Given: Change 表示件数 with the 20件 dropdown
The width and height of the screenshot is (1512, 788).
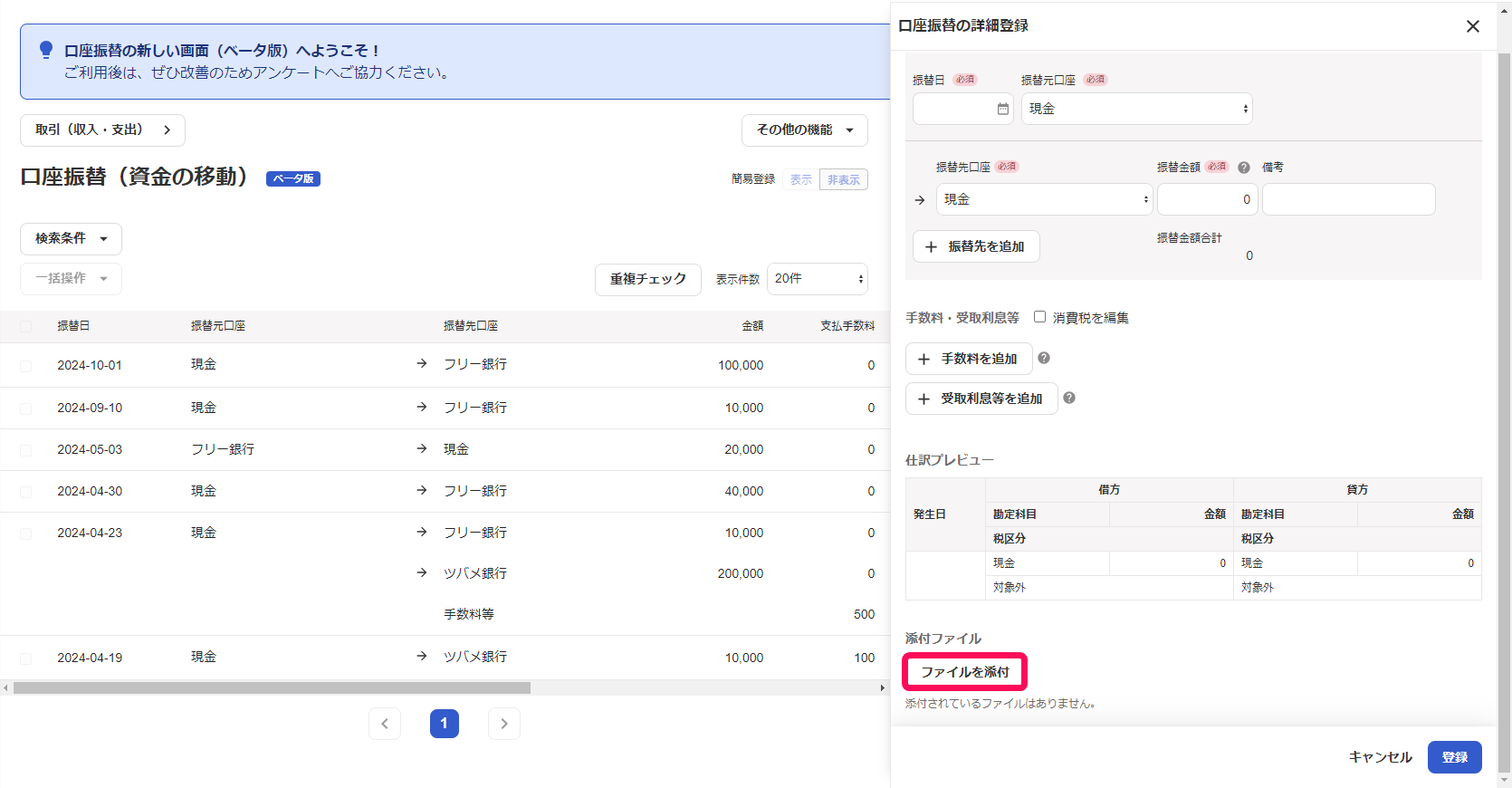Looking at the screenshot, I should [x=818, y=278].
